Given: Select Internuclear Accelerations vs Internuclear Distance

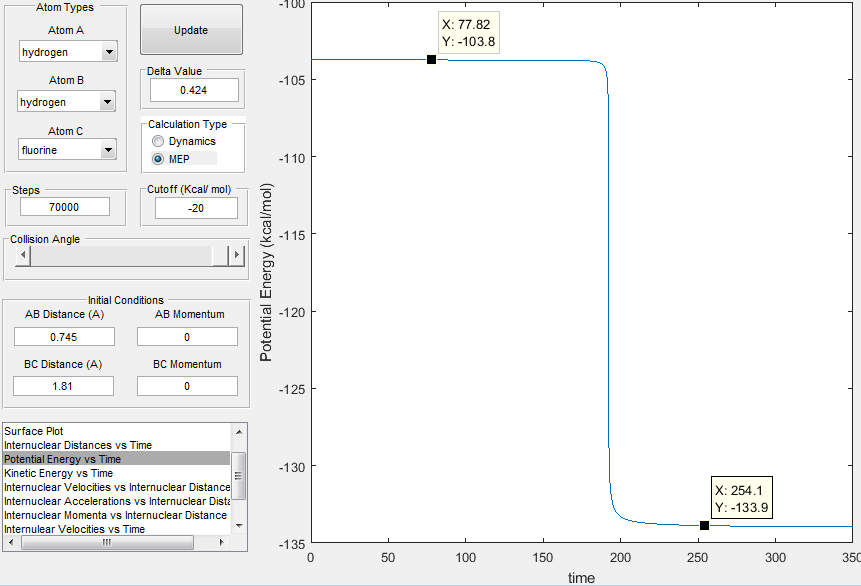Looking at the screenshot, I should 116,501.
